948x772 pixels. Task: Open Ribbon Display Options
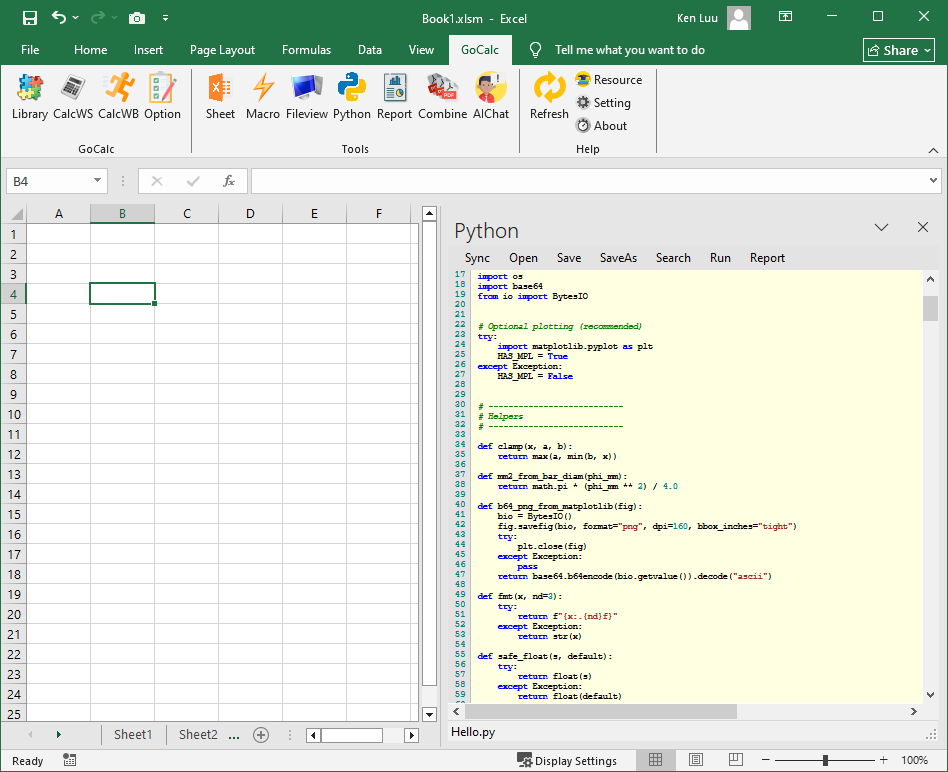785,17
